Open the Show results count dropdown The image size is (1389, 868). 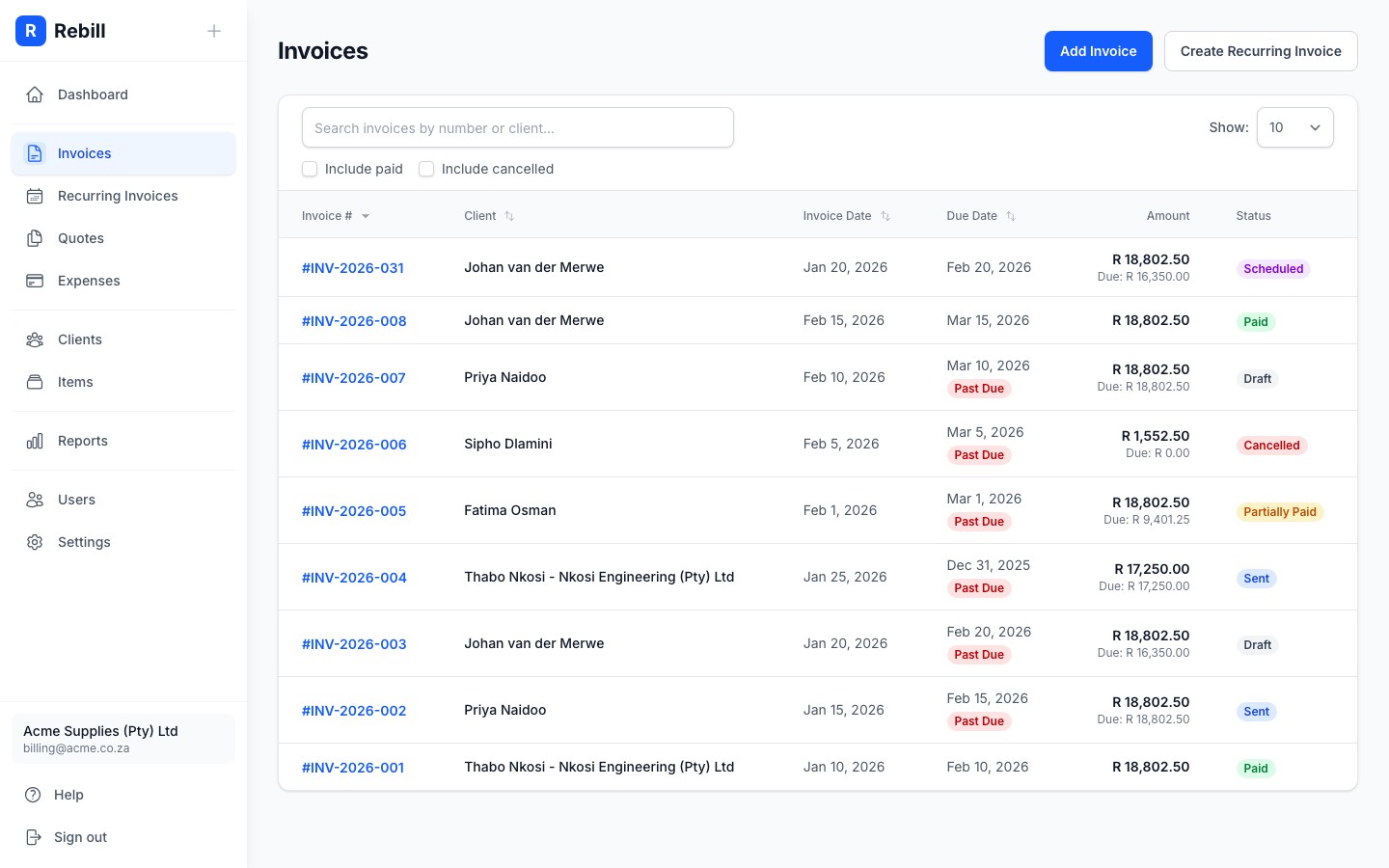tap(1294, 127)
